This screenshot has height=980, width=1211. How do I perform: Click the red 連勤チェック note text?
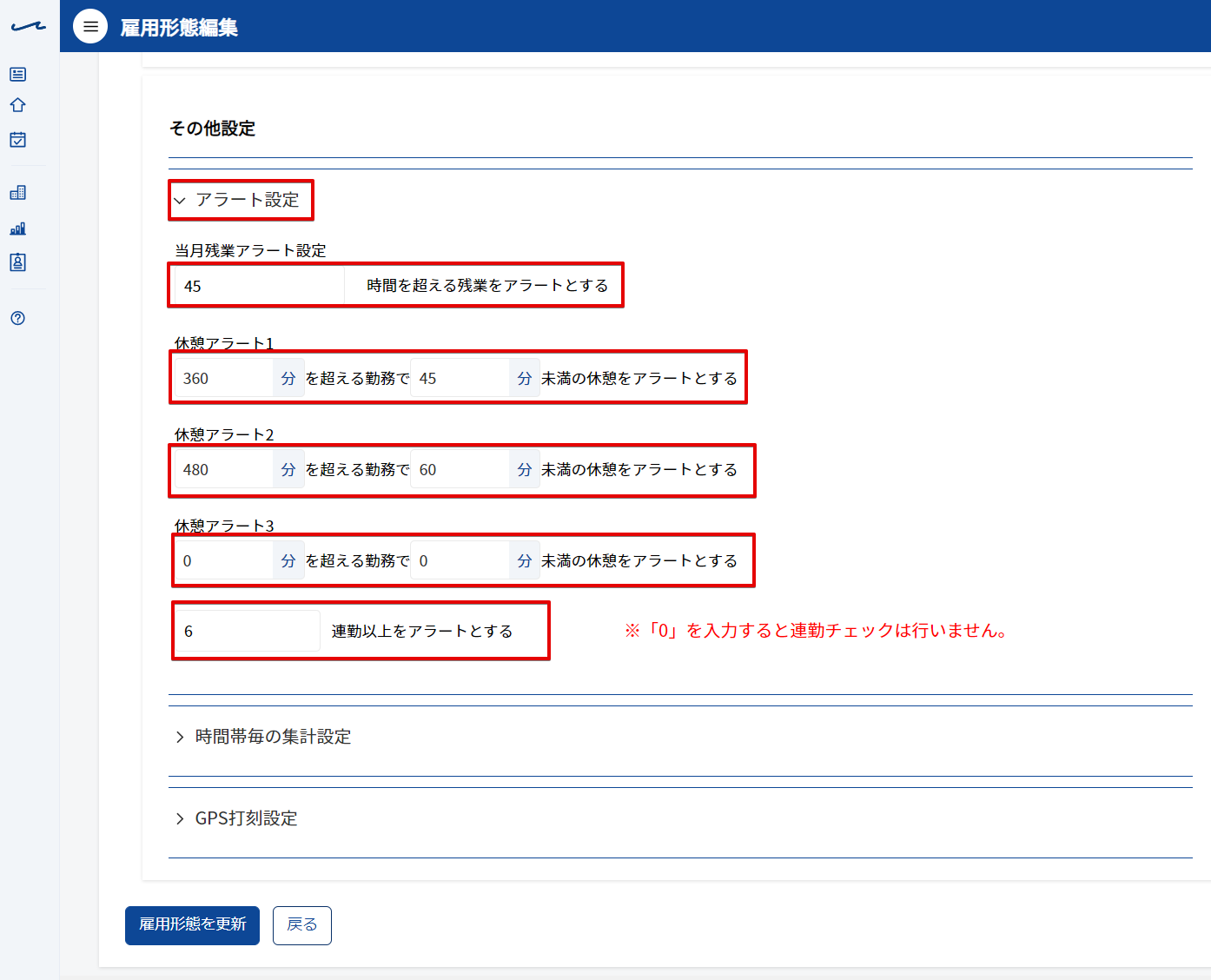click(x=817, y=631)
